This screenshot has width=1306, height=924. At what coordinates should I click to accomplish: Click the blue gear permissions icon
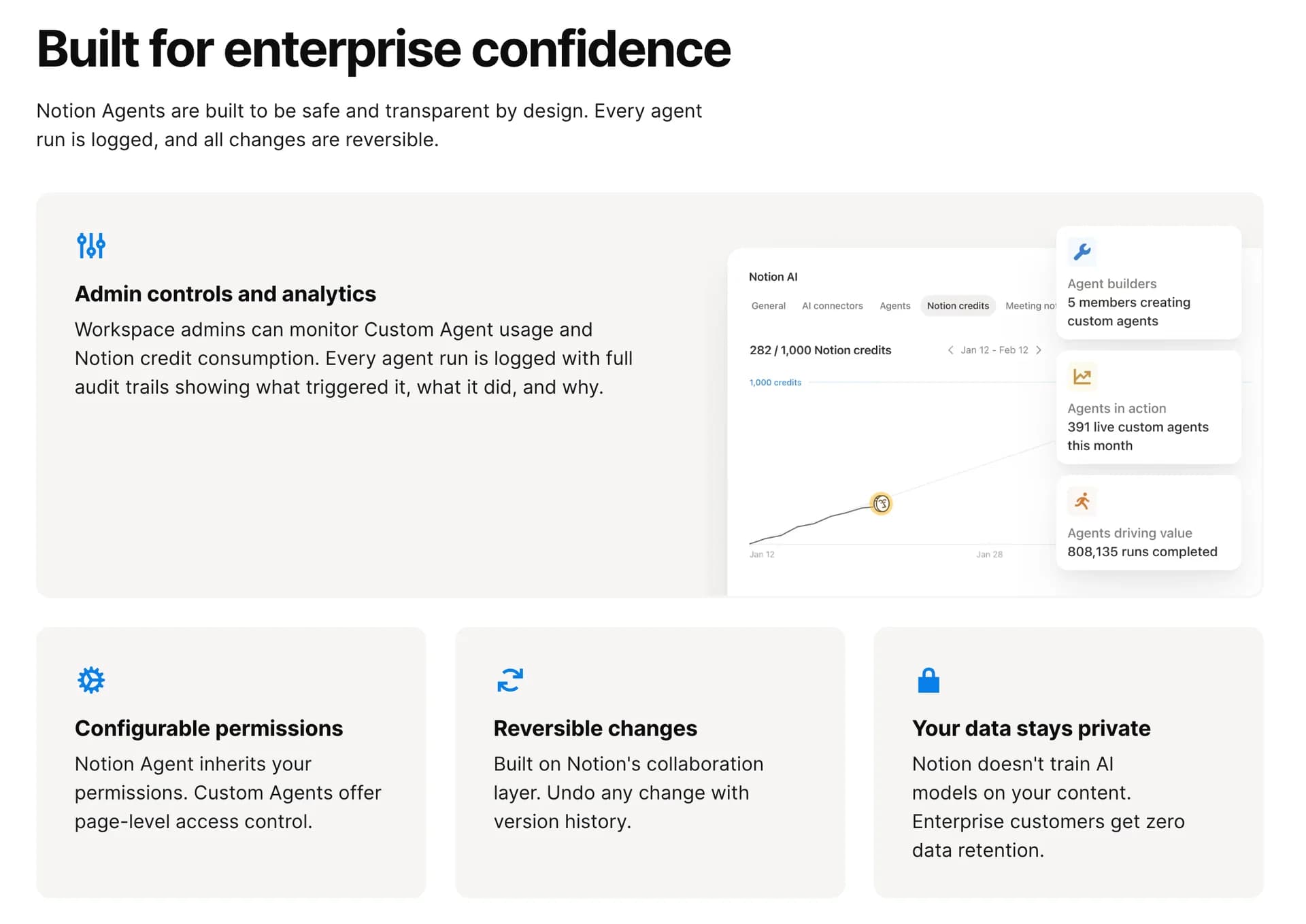pyautogui.click(x=91, y=680)
